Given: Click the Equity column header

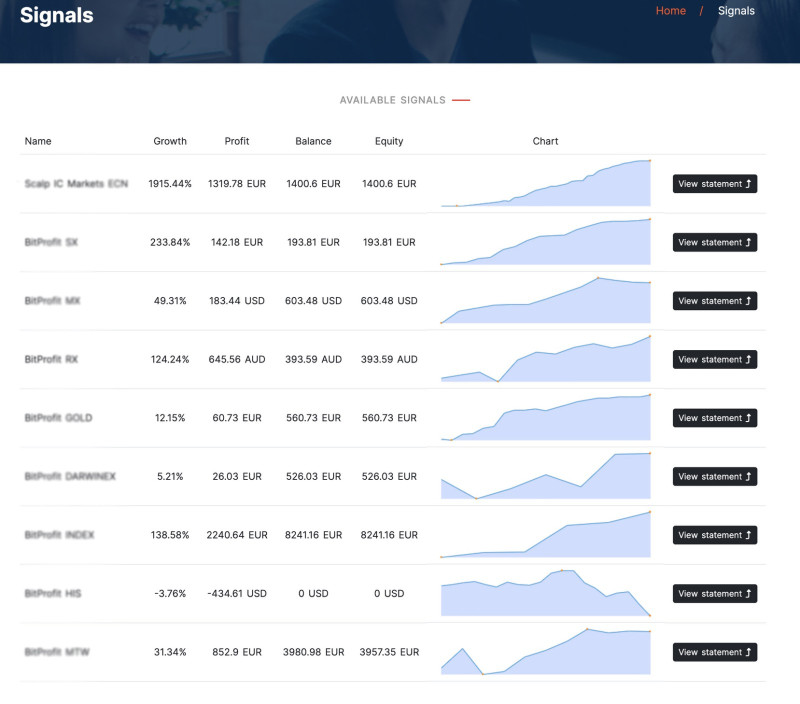Looking at the screenshot, I should (389, 141).
